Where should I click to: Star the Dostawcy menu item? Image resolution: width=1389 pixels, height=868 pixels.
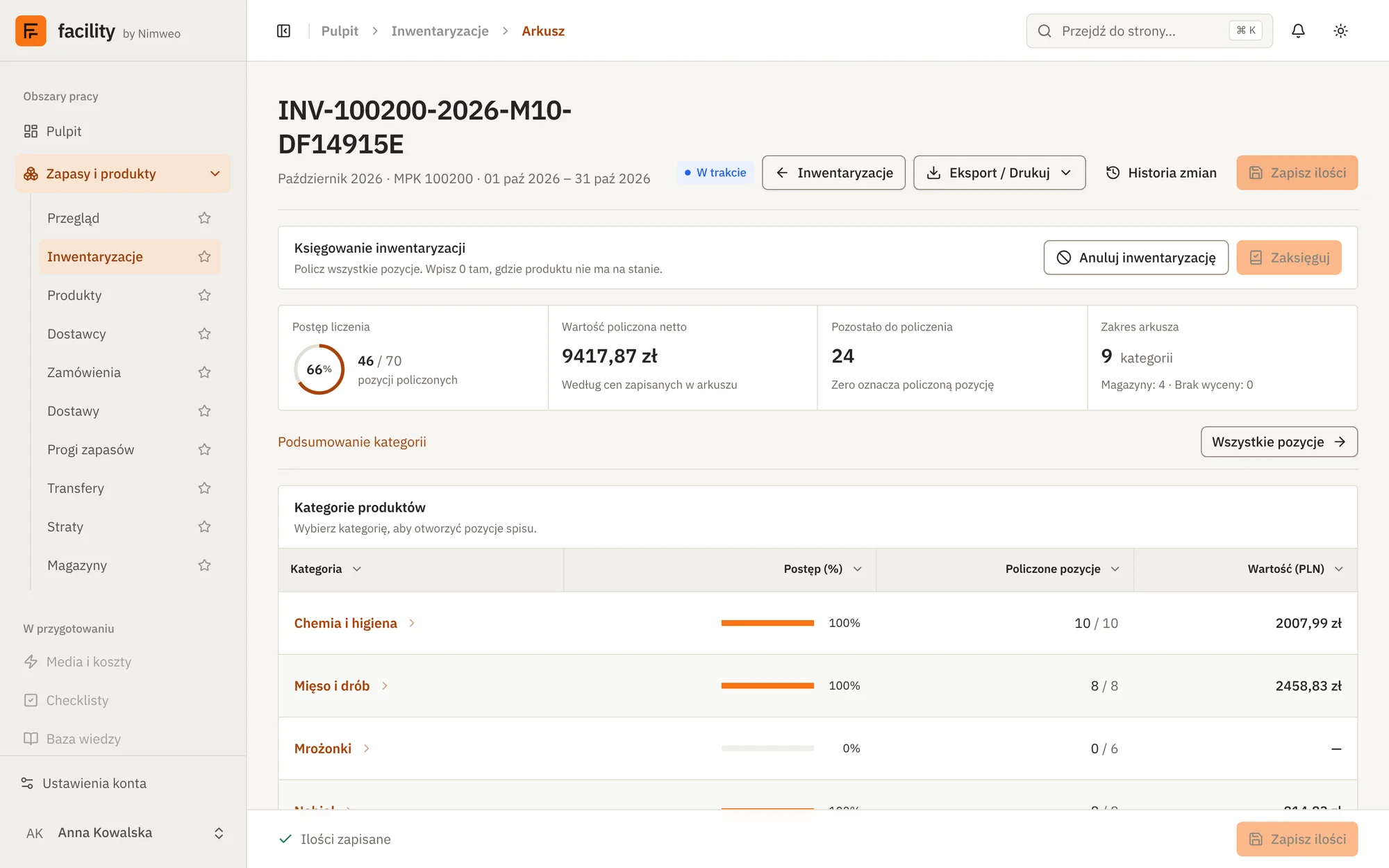(x=204, y=334)
